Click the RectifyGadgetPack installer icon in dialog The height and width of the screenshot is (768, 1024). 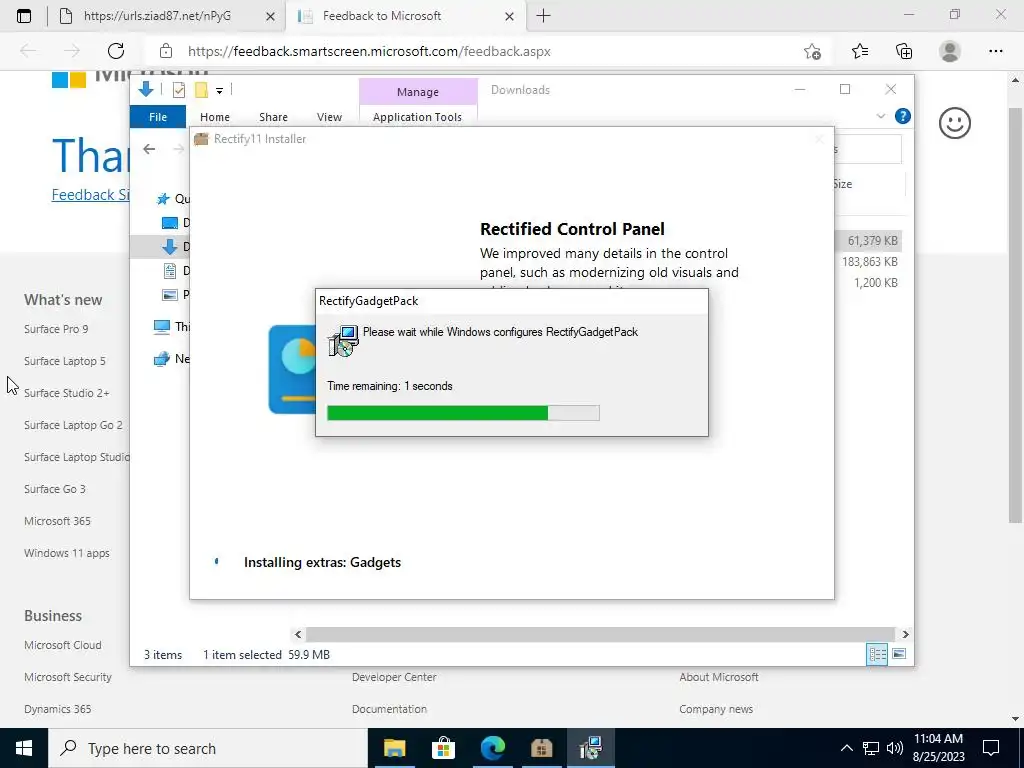[344, 341]
